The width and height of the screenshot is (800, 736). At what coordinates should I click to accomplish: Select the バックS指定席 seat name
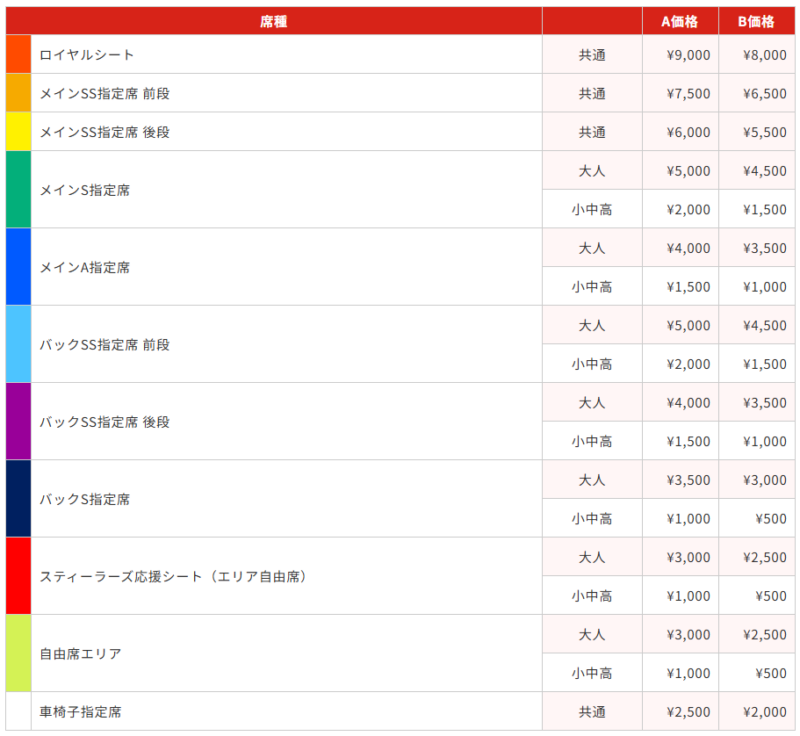[x=85, y=499]
